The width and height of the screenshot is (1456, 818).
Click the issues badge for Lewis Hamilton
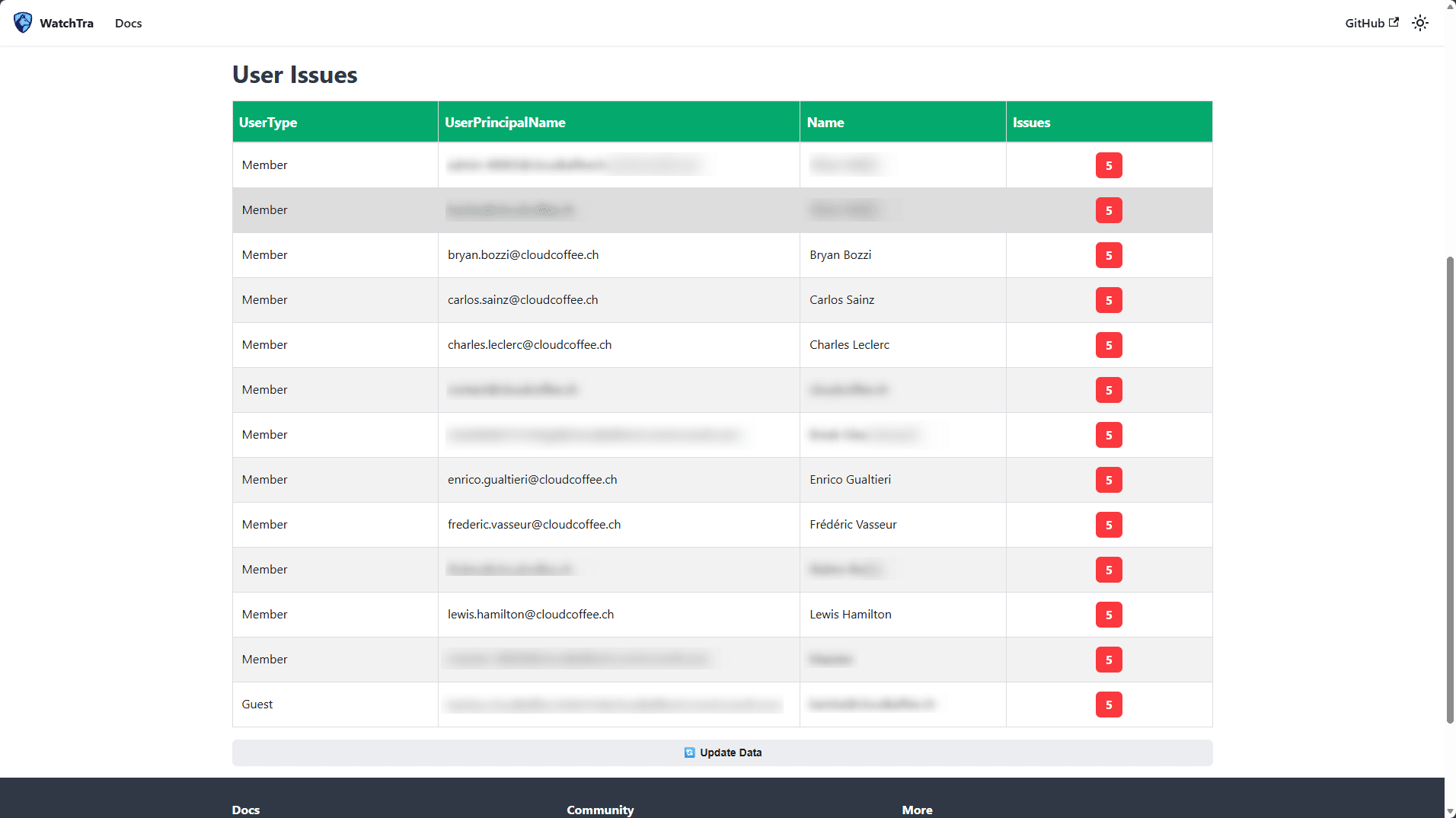coord(1108,615)
